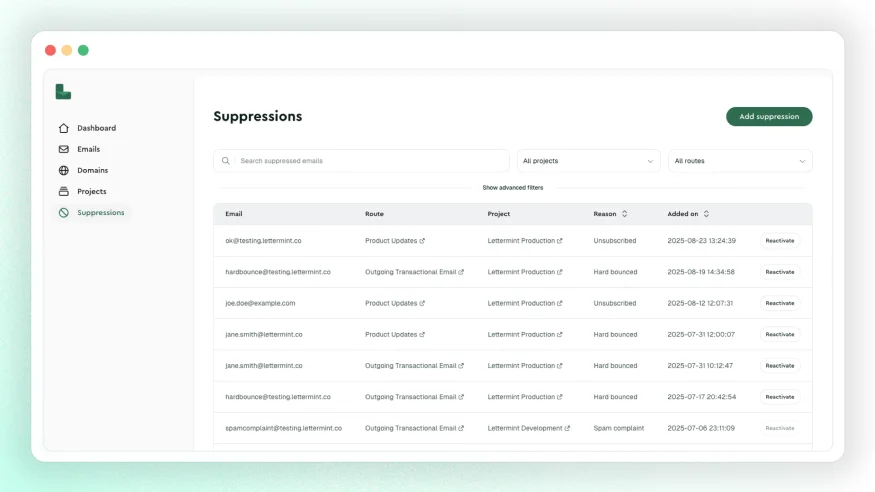Open external link icon for joe.doe Product Updates
875x492 pixels.
tap(422, 303)
